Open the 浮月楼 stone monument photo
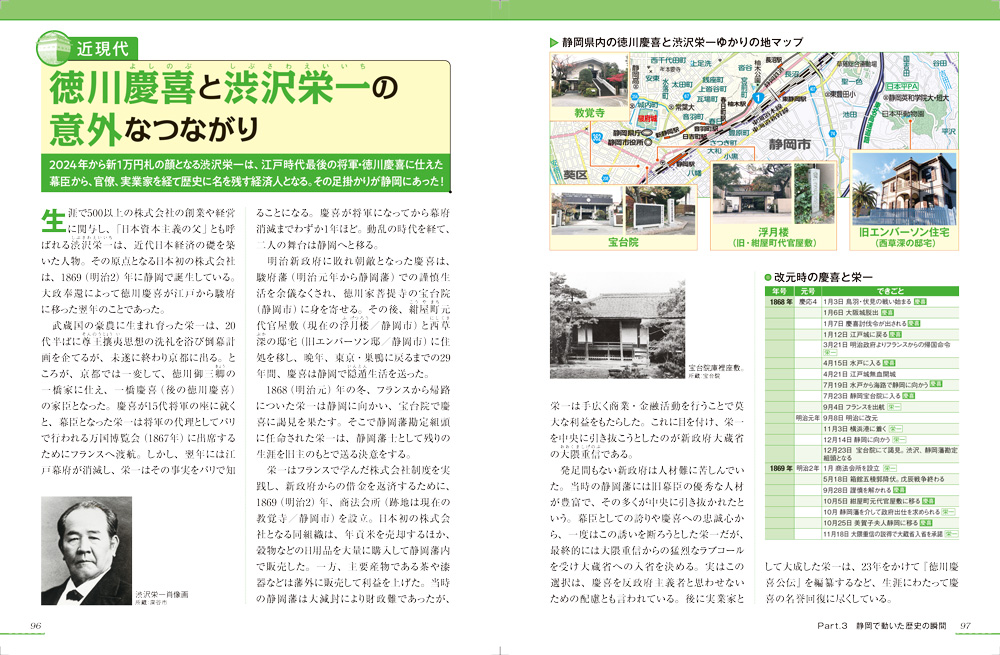Screen dimensions: 1000x655 (814, 194)
